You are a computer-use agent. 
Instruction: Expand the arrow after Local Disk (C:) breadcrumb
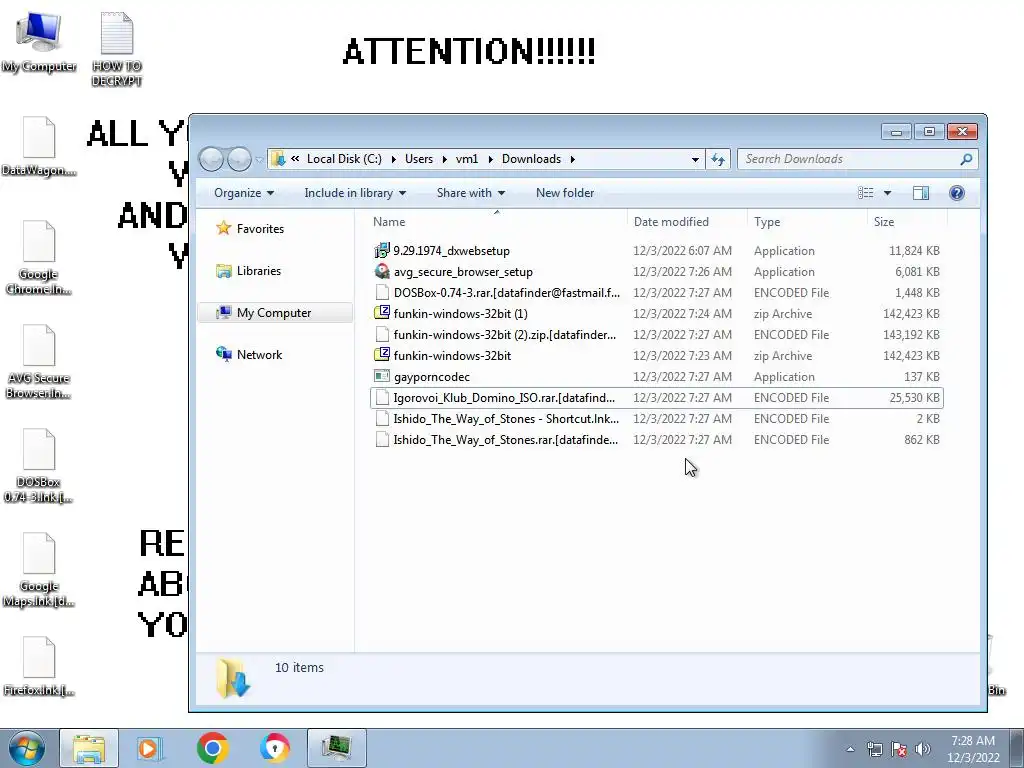point(393,159)
